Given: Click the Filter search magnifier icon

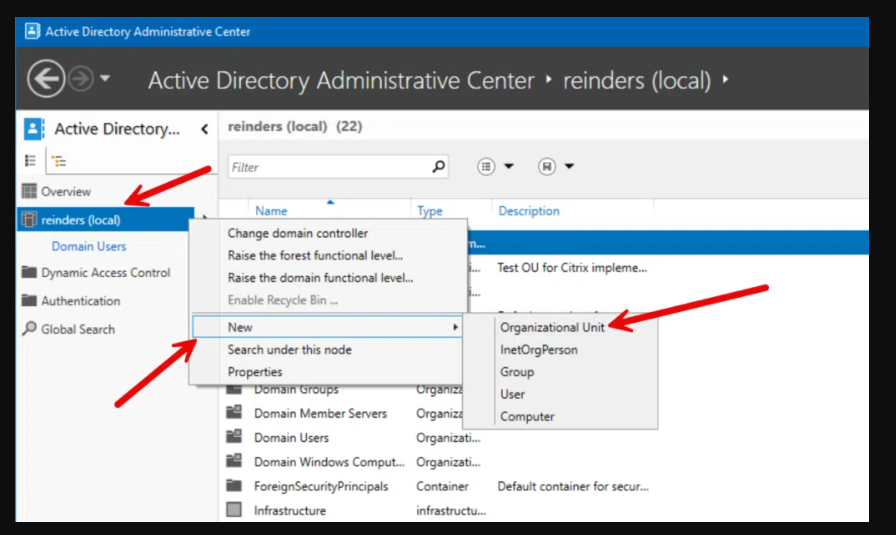Looking at the screenshot, I should point(438,167).
